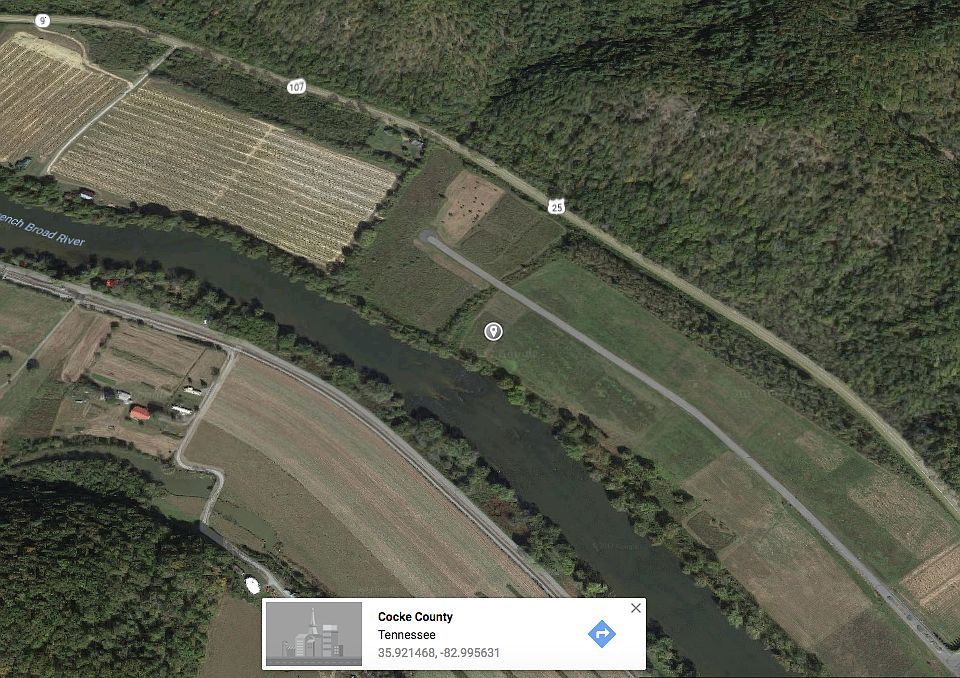Click the small house beside route 107
The width and height of the screenshot is (960, 678).
click(414, 145)
